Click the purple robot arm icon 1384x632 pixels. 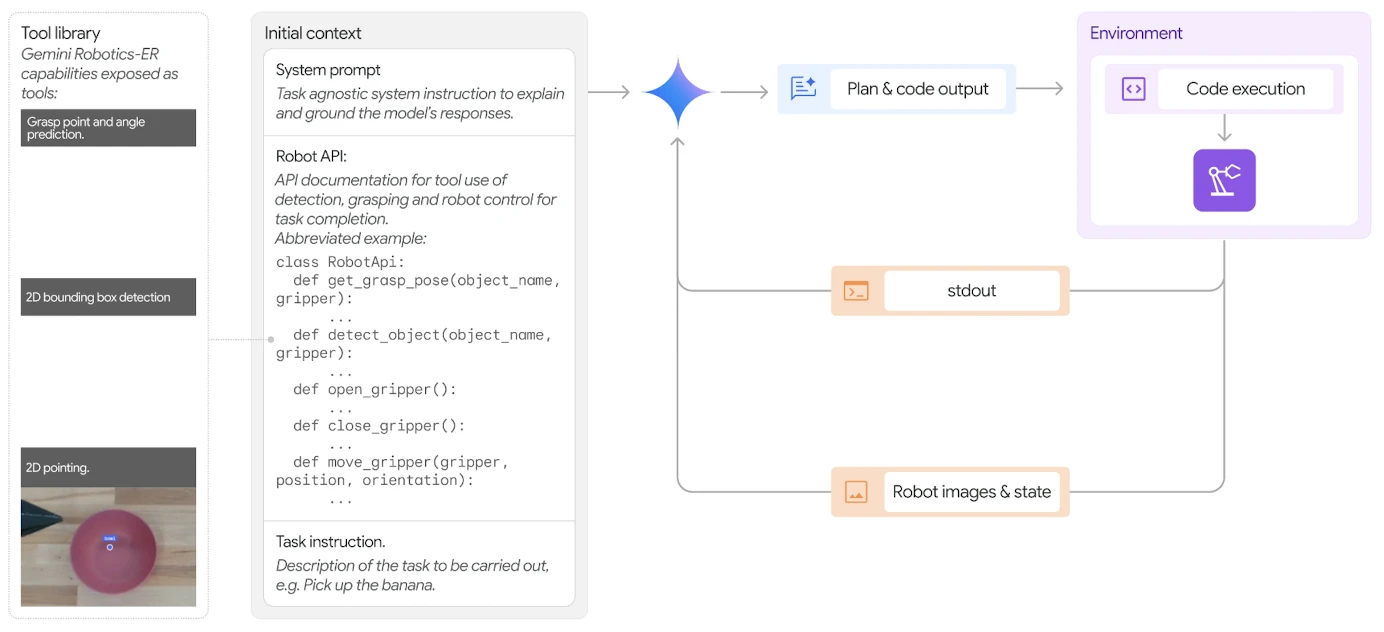tap(1224, 181)
